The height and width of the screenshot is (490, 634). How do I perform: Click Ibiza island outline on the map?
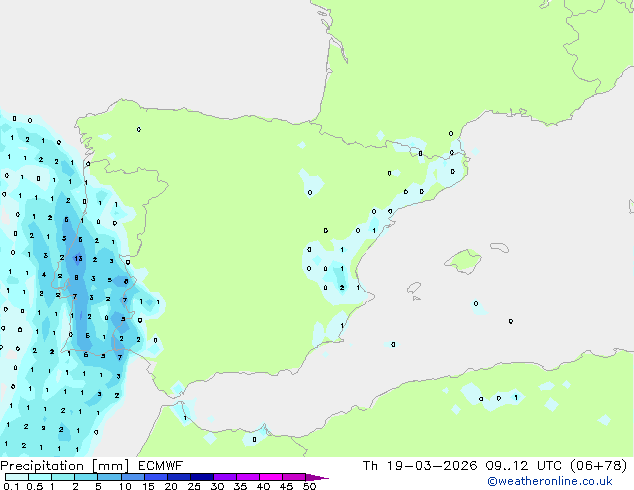coord(414,288)
